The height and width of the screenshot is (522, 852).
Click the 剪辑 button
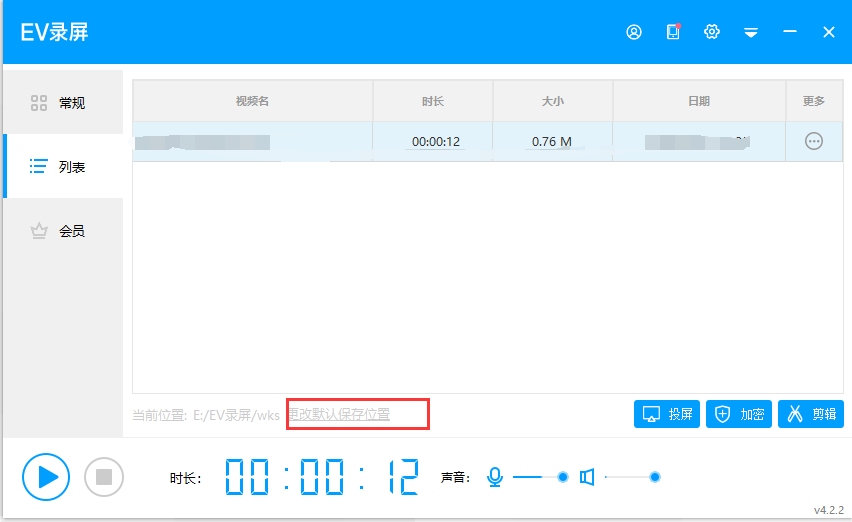(x=811, y=414)
